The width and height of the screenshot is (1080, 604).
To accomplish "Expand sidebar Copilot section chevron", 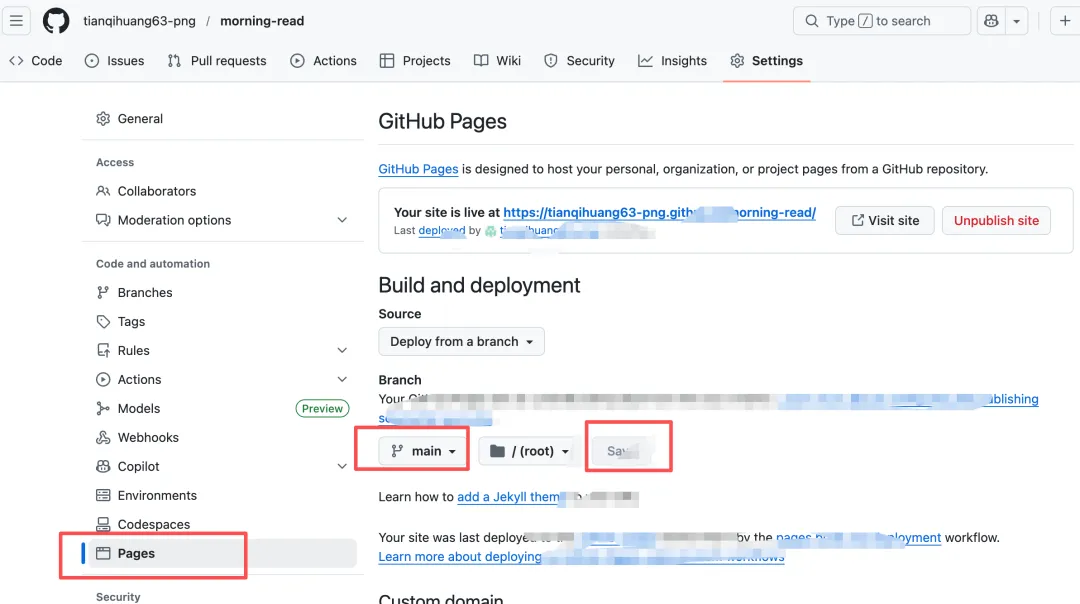I will [342, 466].
